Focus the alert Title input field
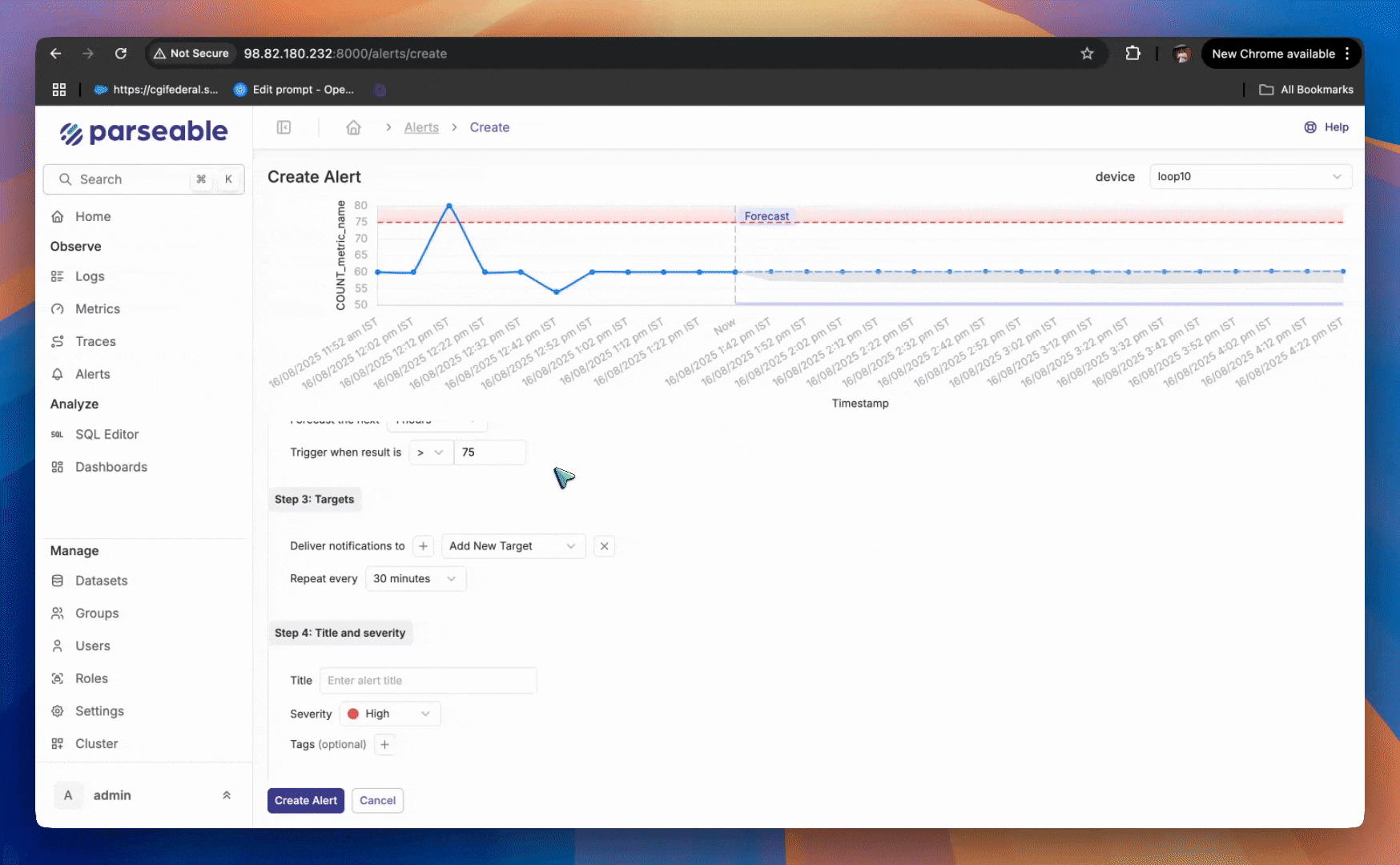1400x865 pixels. click(428, 681)
